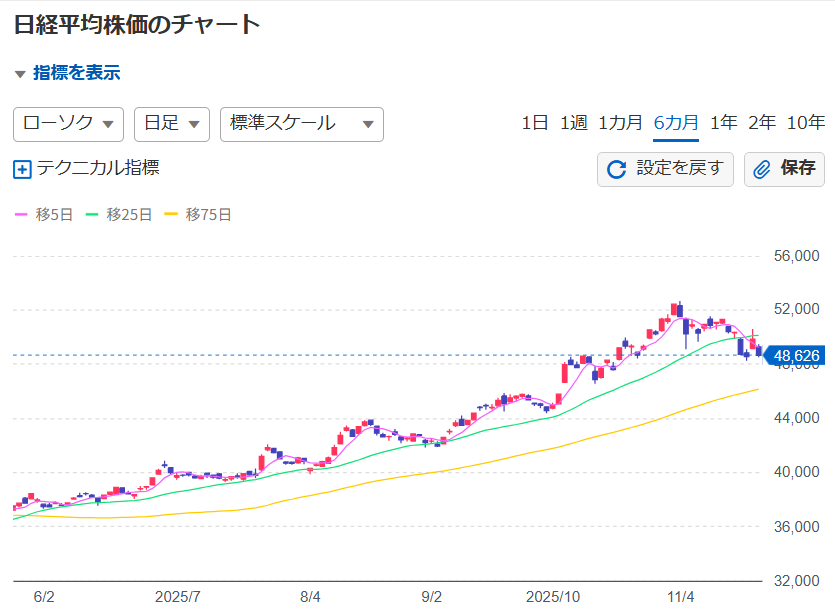Select the 2年 time range
Image resolution: width=835 pixels, height=610 pixels.
(762, 123)
